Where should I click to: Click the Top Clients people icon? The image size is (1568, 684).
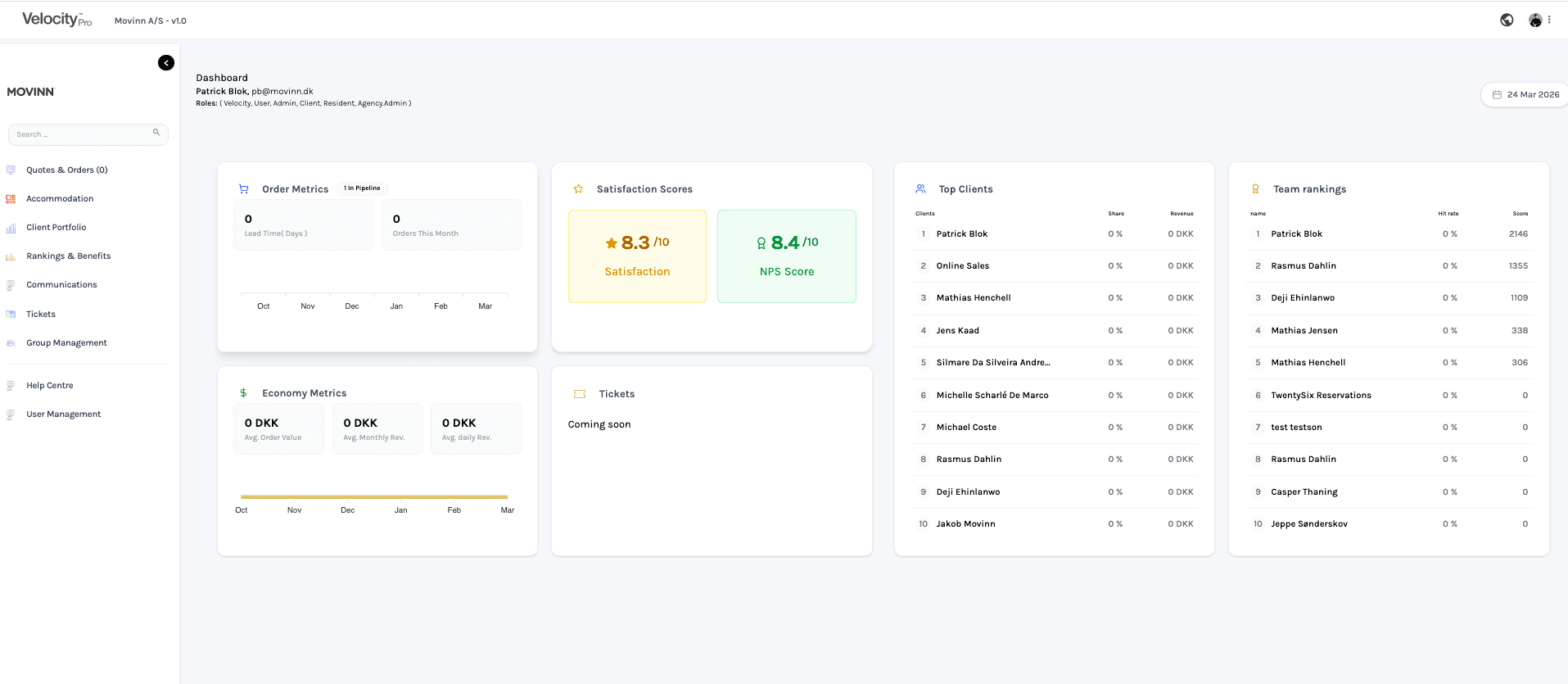[920, 188]
